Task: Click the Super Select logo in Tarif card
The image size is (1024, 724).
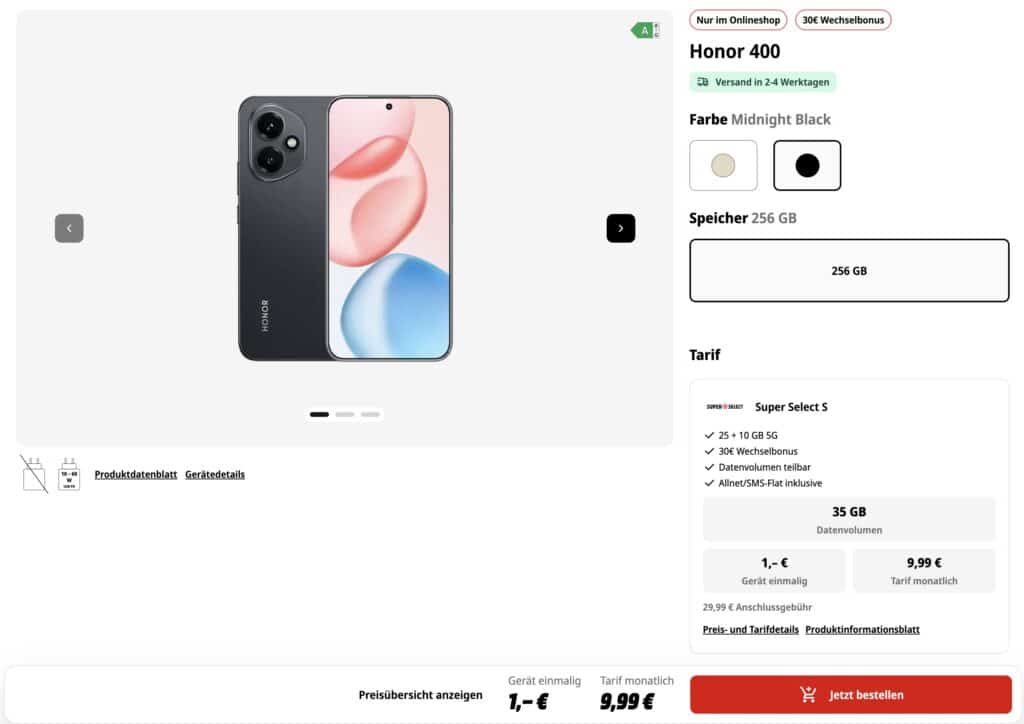Action: pos(725,407)
